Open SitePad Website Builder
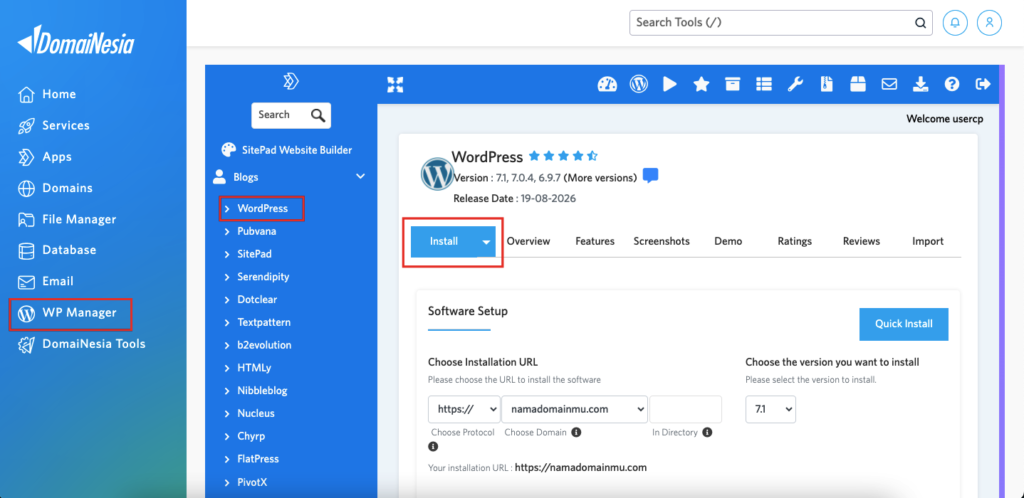This screenshot has width=1024, height=498. tap(287, 150)
